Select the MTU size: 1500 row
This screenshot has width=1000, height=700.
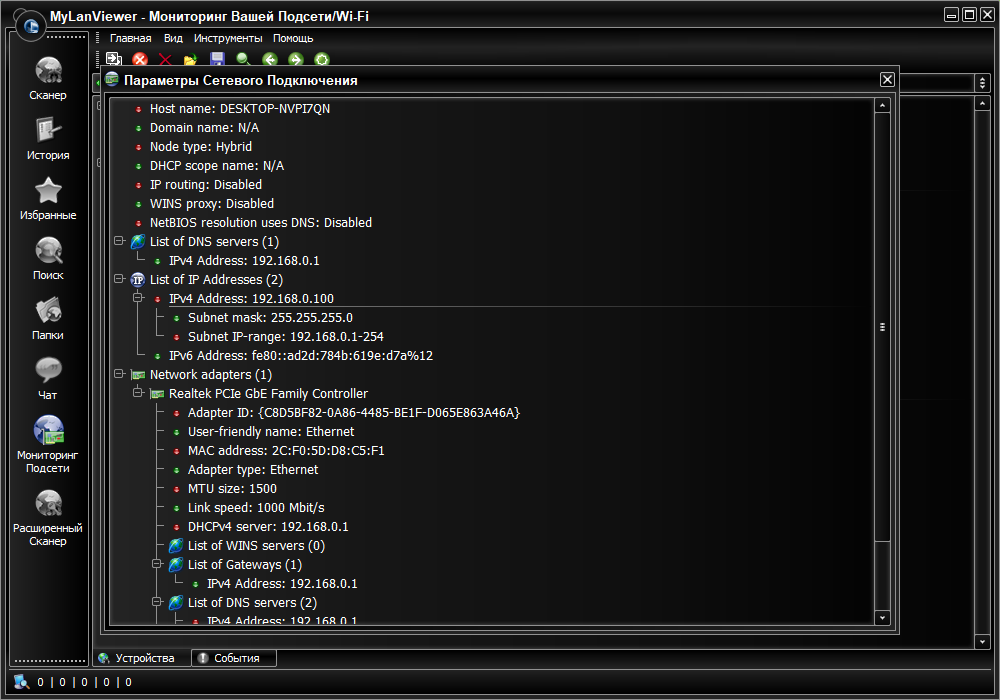[x=232, y=489]
